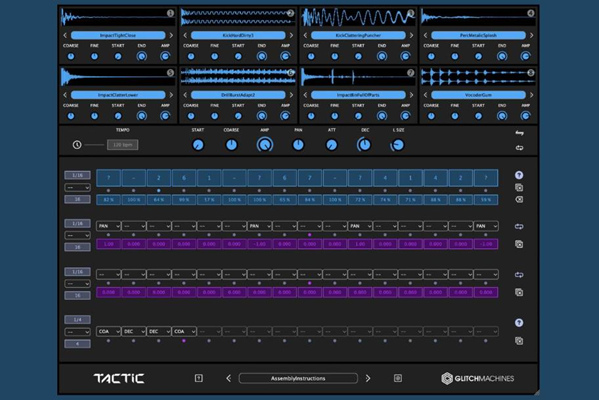Toggle loop for the PAN modulation row

(x=519, y=227)
